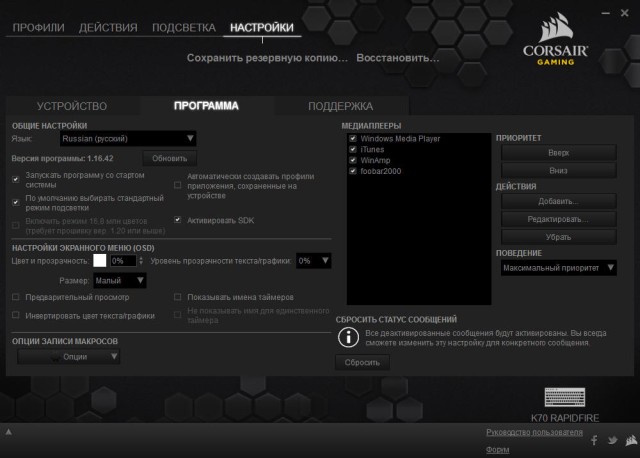Open the Опции macro recording dropdown
This screenshot has height=458, width=640.
point(70,357)
